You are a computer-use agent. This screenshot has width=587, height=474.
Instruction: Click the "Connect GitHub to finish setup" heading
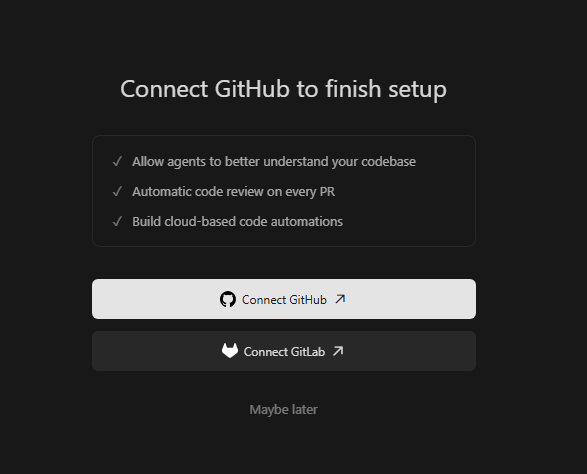[x=283, y=89]
